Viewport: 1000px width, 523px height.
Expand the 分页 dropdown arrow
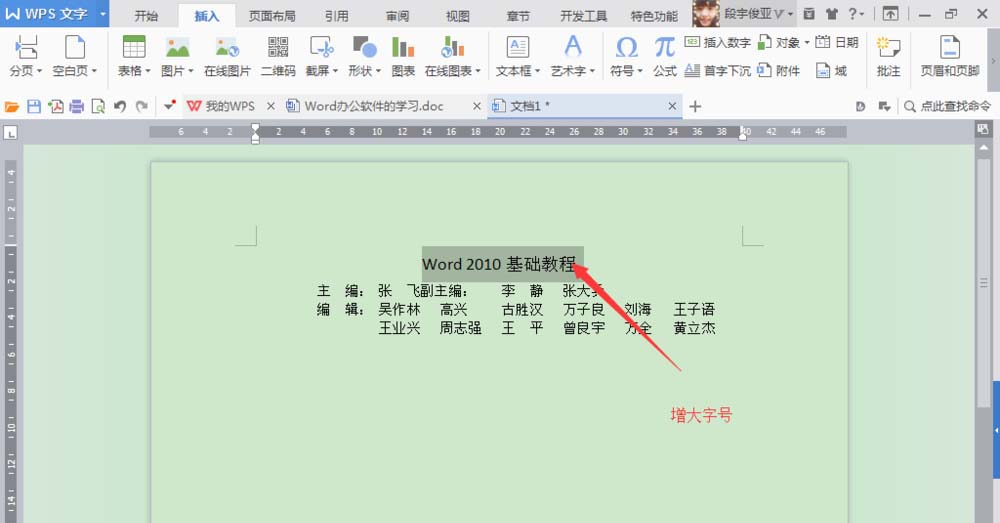[x=40, y=71]
